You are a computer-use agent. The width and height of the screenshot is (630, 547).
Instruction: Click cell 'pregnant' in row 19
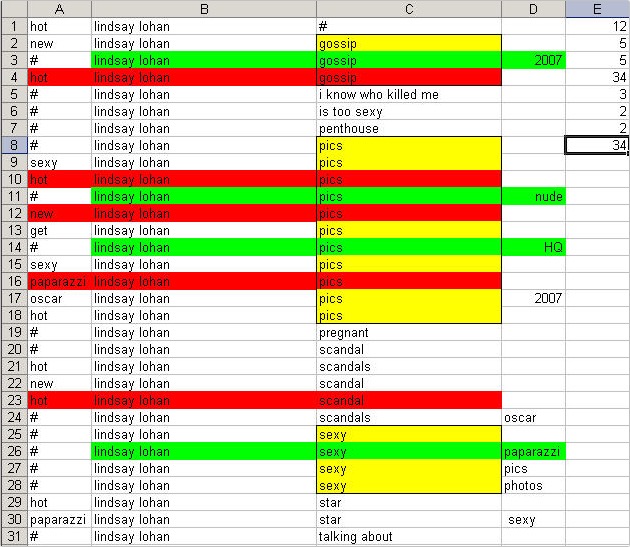pos(409,332)
